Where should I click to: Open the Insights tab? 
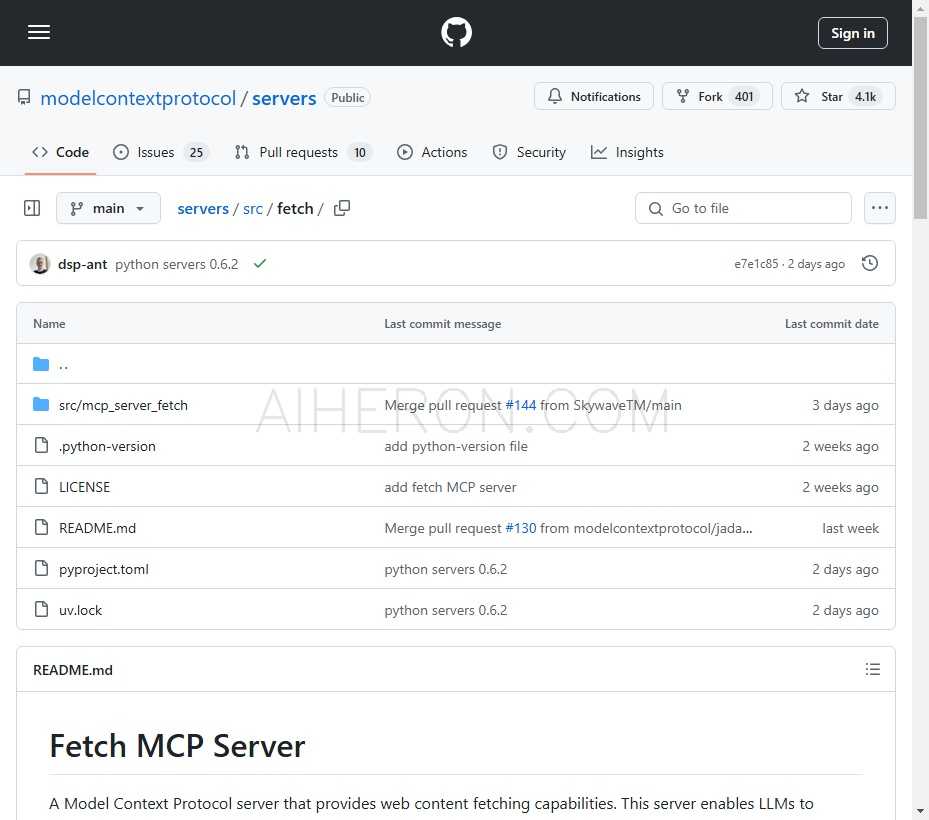pos(627,152)
